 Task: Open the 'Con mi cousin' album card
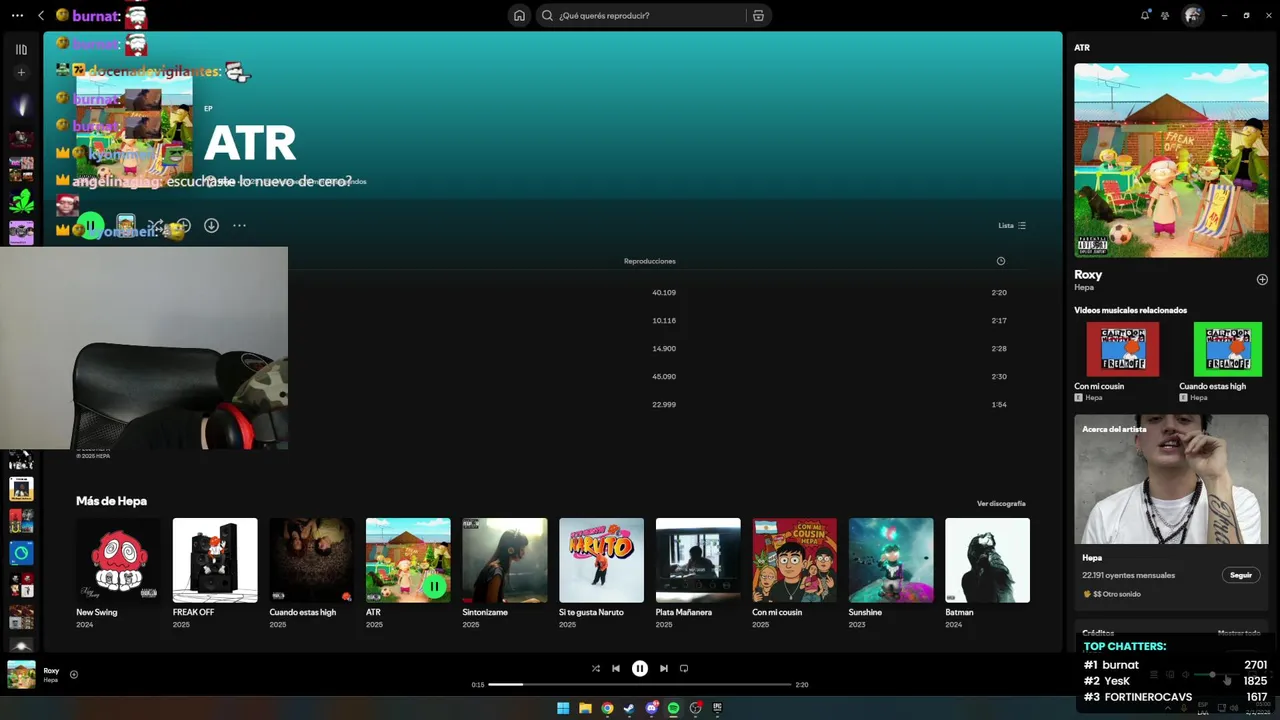pyautogui.click(x=794, y=572)
